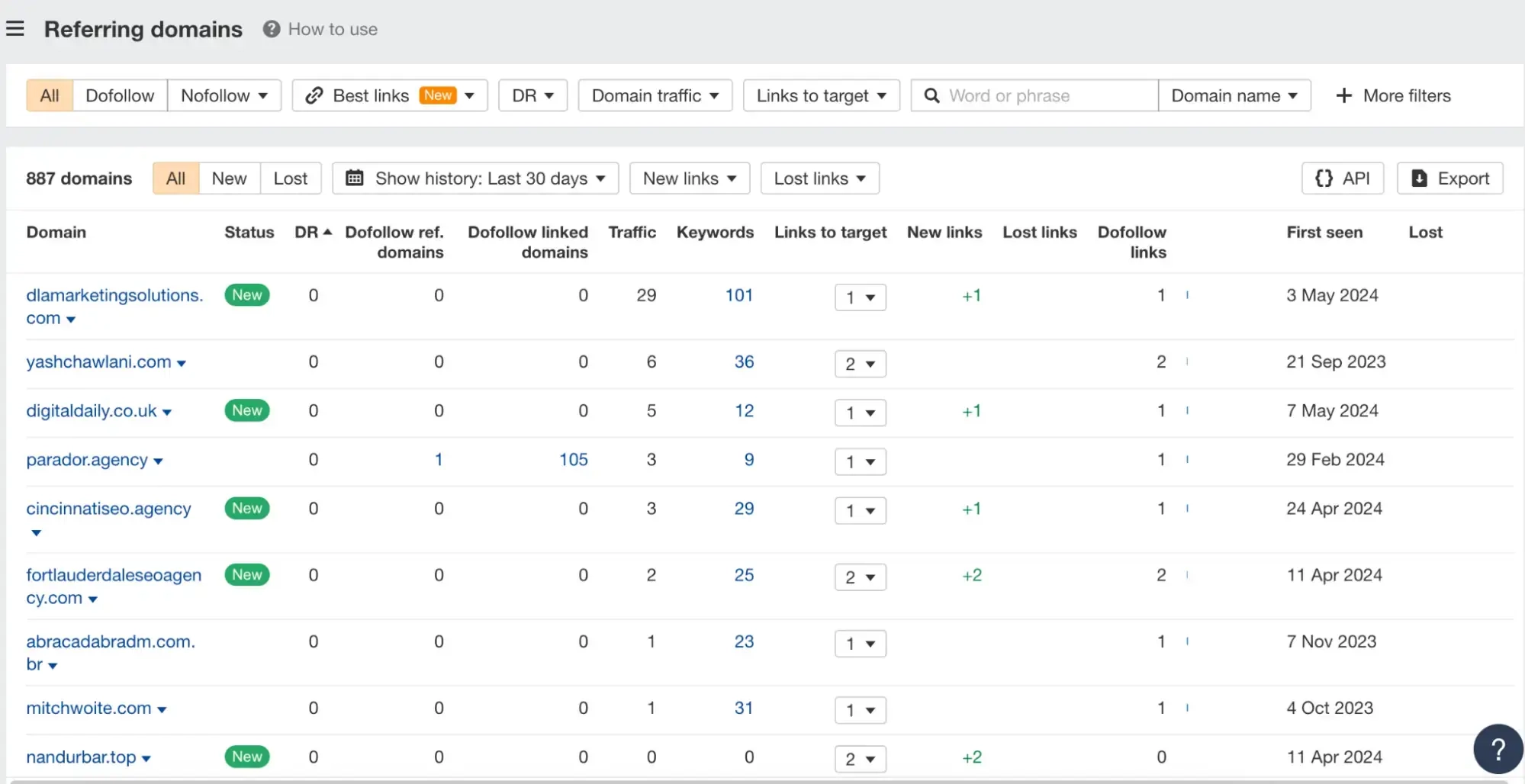Sort by the First seen column header
Screen dimensions: 1525x784
tap(1324, 232)
